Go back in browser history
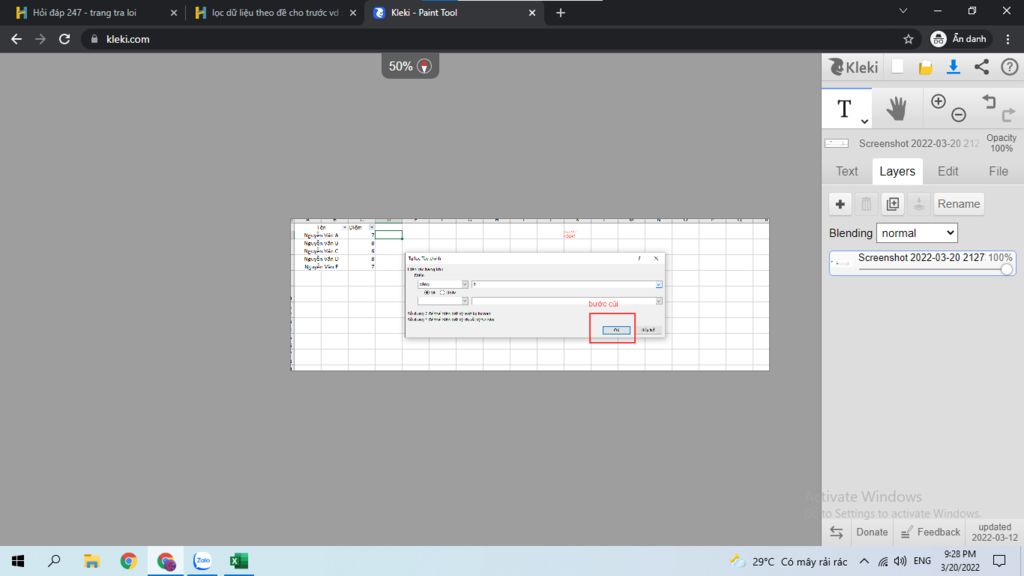 pos(16,39)
